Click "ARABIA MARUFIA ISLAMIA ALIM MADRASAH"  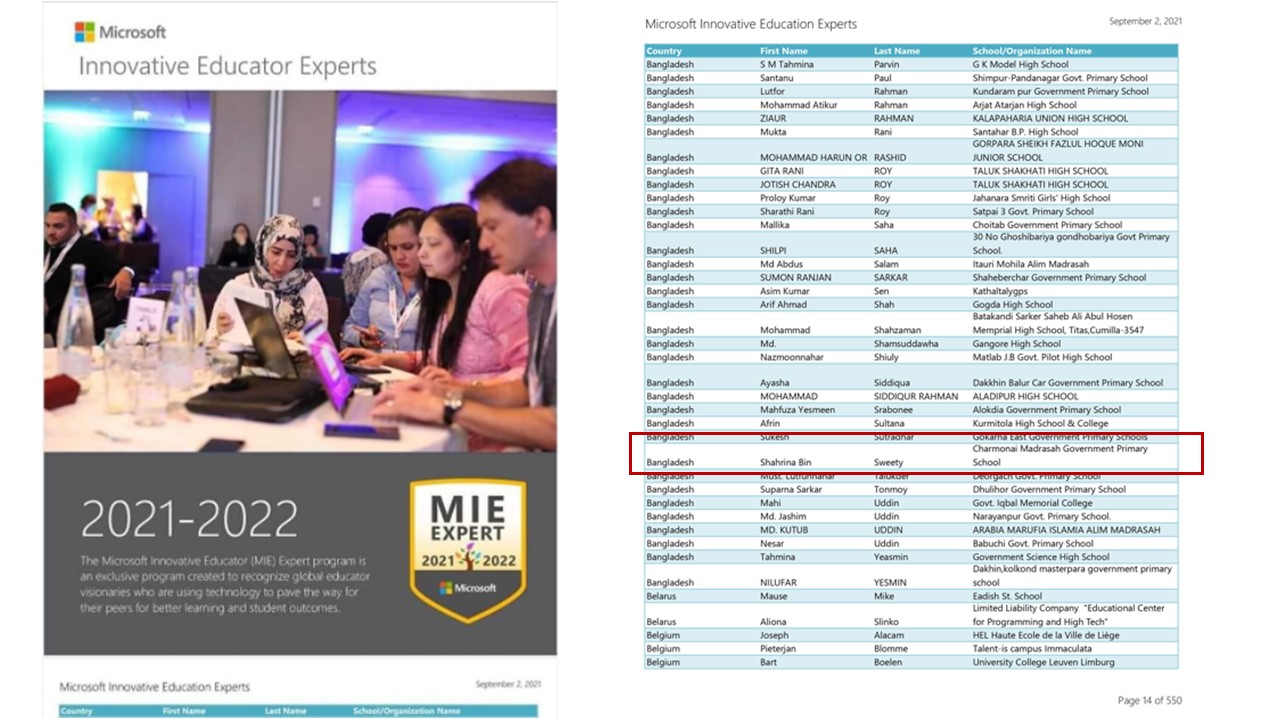pyautogui.click(x=1067, y=530)
